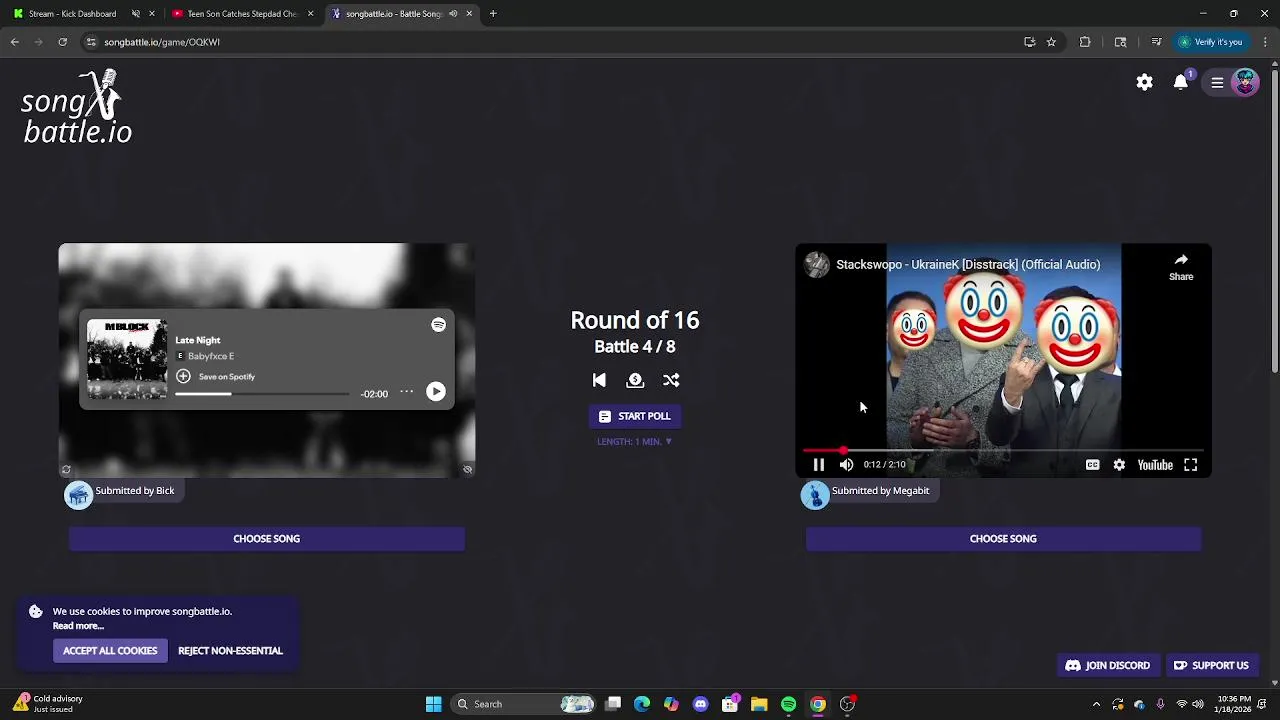Open the songbattle.io settings gear
This screenshot has width=1280, height=720.
point(1144,83)
